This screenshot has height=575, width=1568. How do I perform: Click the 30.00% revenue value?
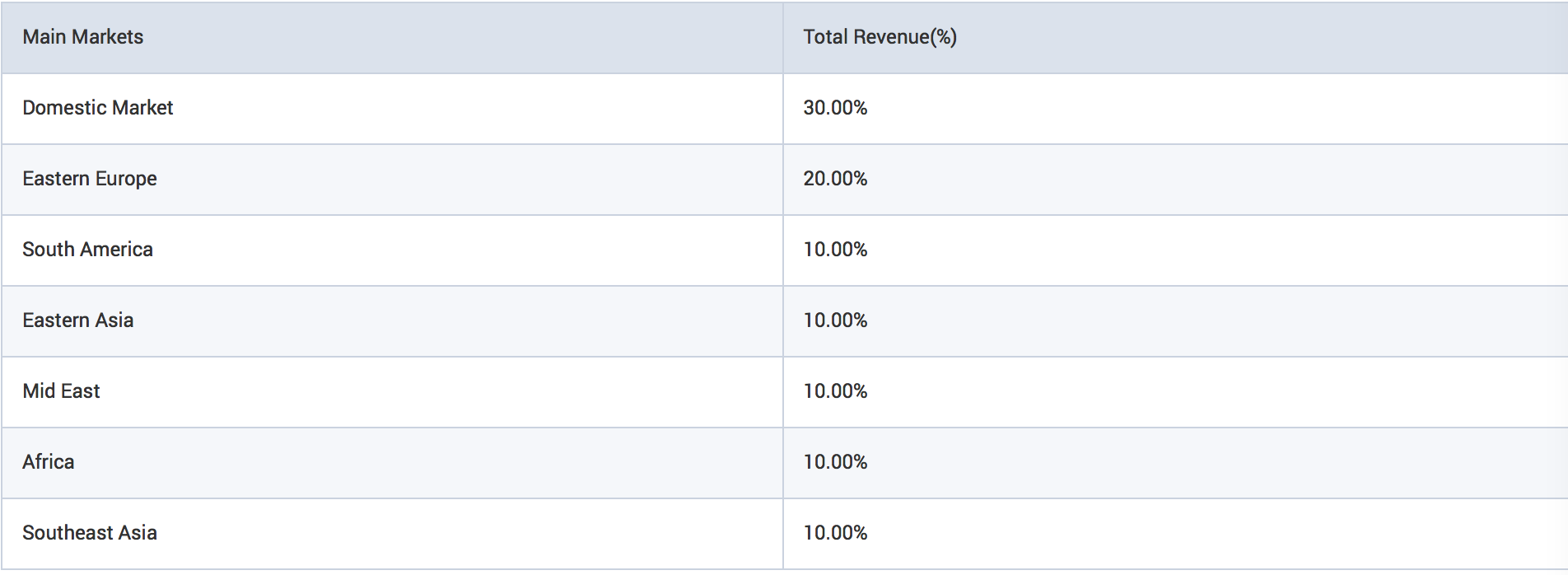[x=835, y=108]
